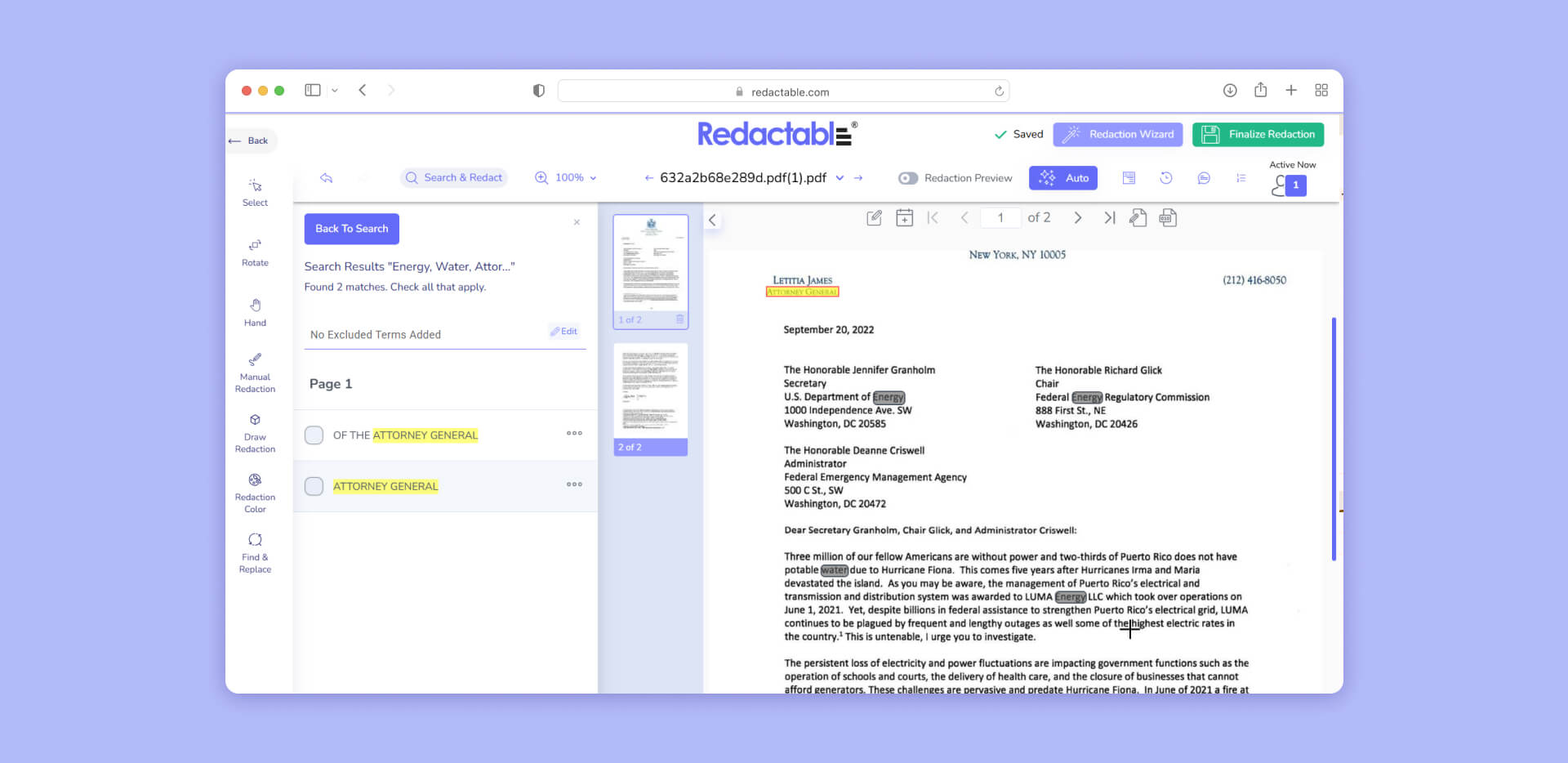The image size is (1568, 763).
Task: Jump to first page
Action: pyautogui.click(x=933, y=218)
